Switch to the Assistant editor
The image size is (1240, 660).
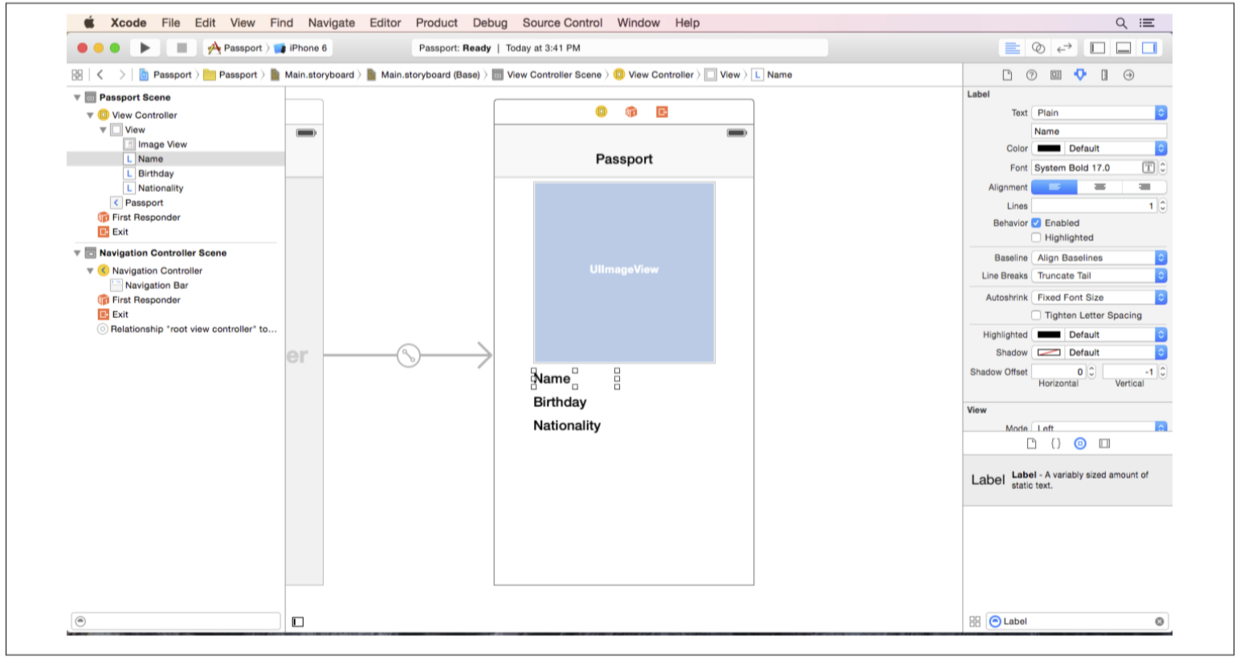1038,48
